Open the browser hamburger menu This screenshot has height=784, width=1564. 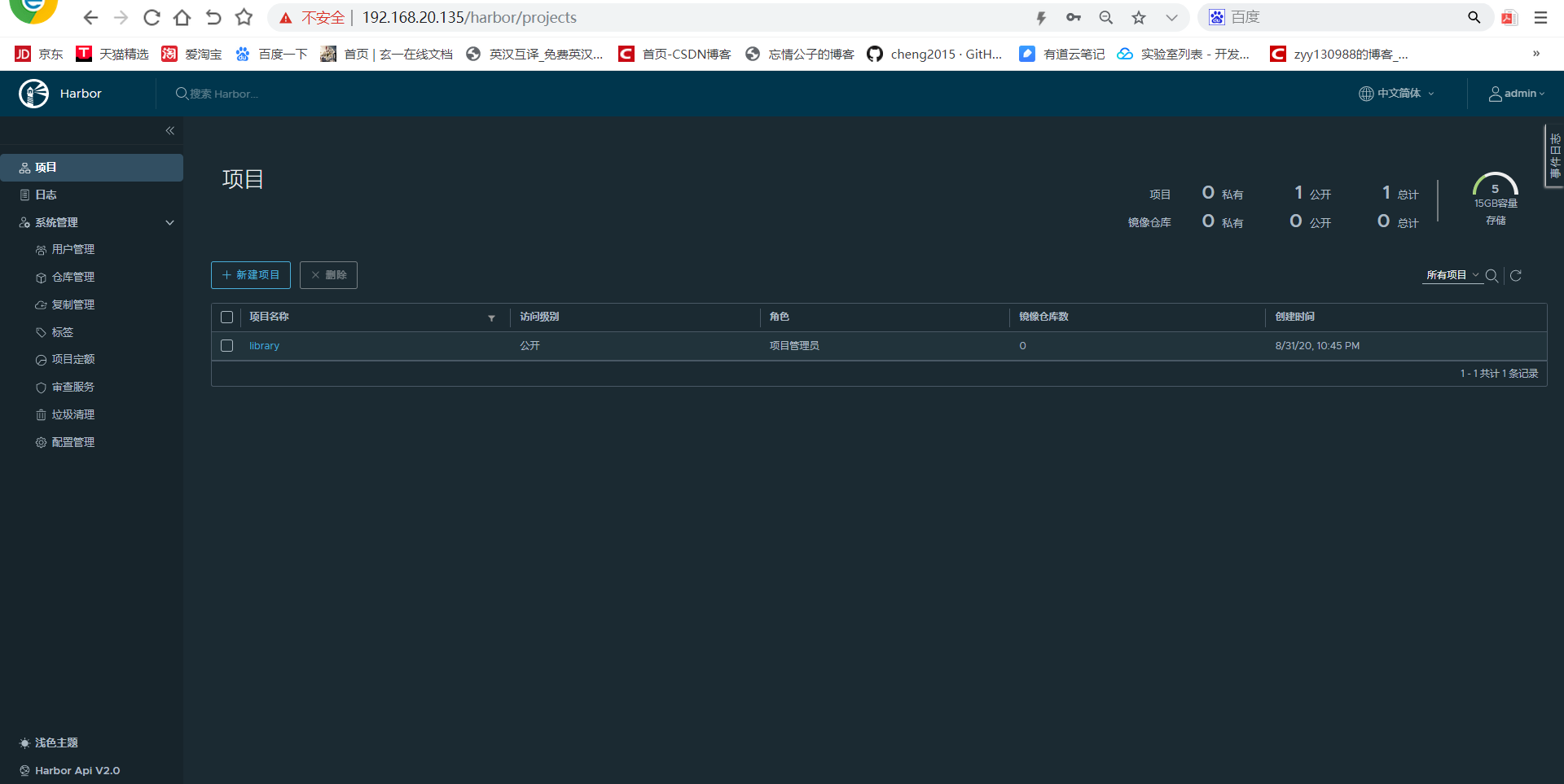1540,17
